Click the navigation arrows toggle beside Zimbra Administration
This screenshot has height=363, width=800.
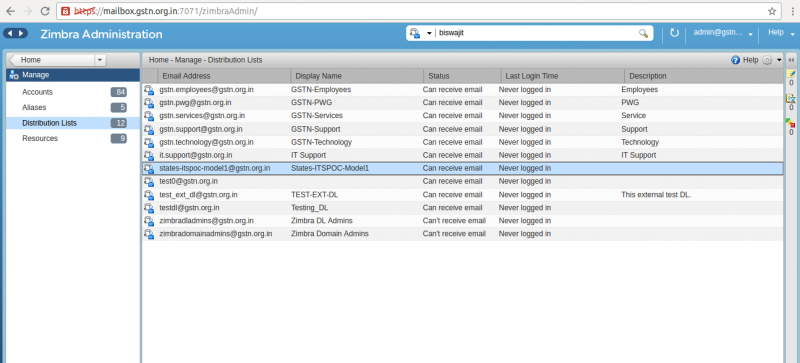(15, 33)
